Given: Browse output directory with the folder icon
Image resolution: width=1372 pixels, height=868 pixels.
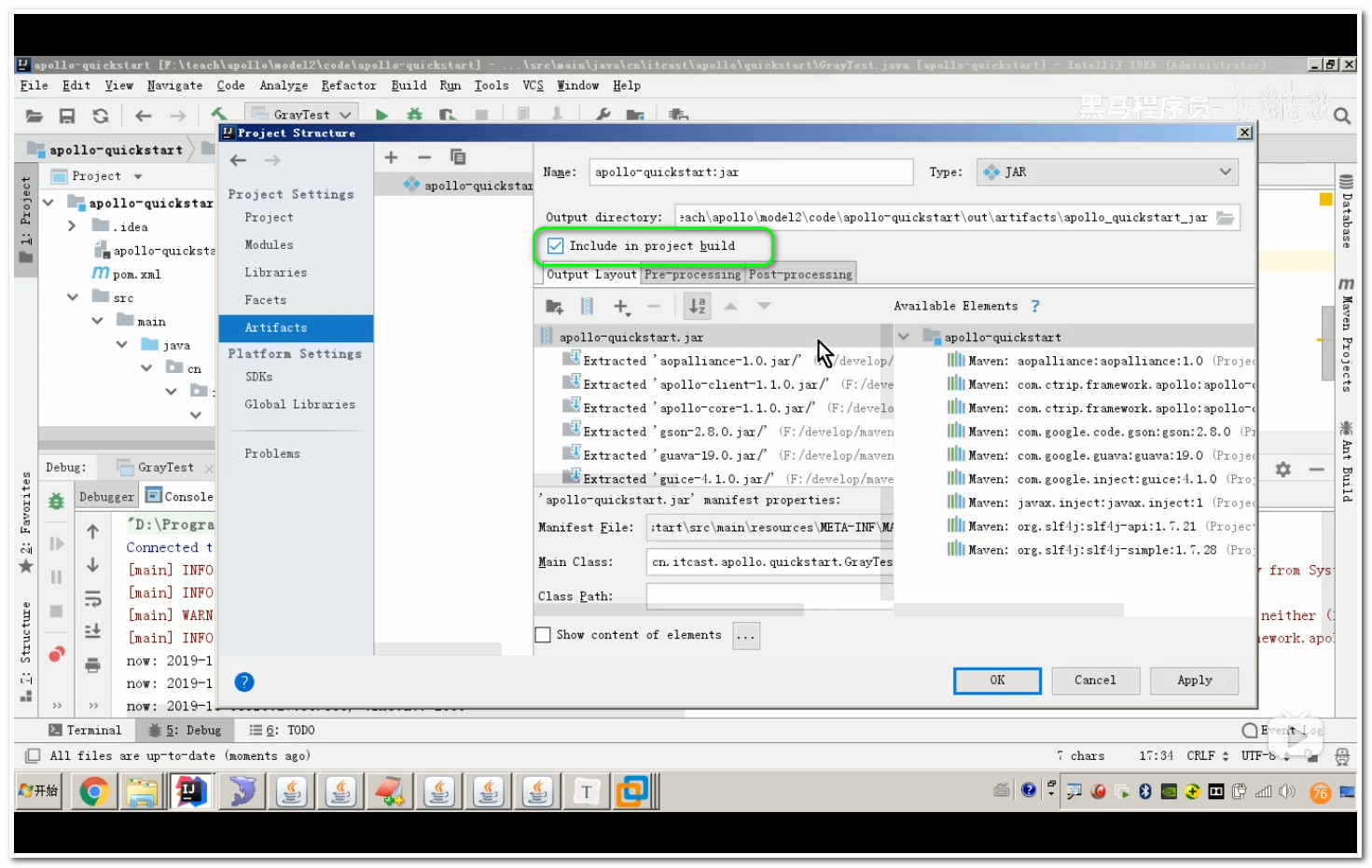Looking at the screenshot, I should click(x=1226, y=217).
